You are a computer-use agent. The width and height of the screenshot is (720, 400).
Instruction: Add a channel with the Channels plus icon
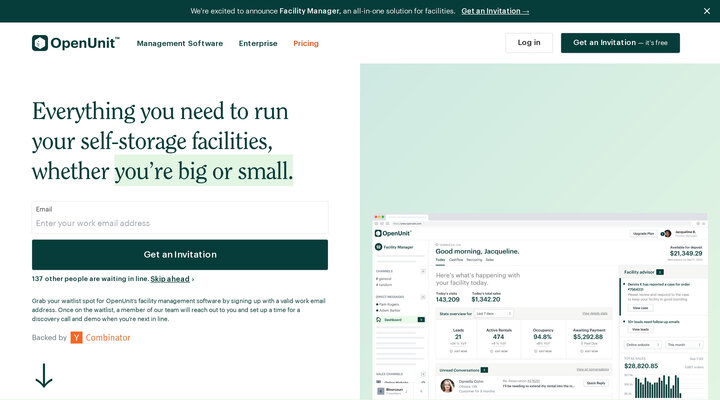[423, 271]
